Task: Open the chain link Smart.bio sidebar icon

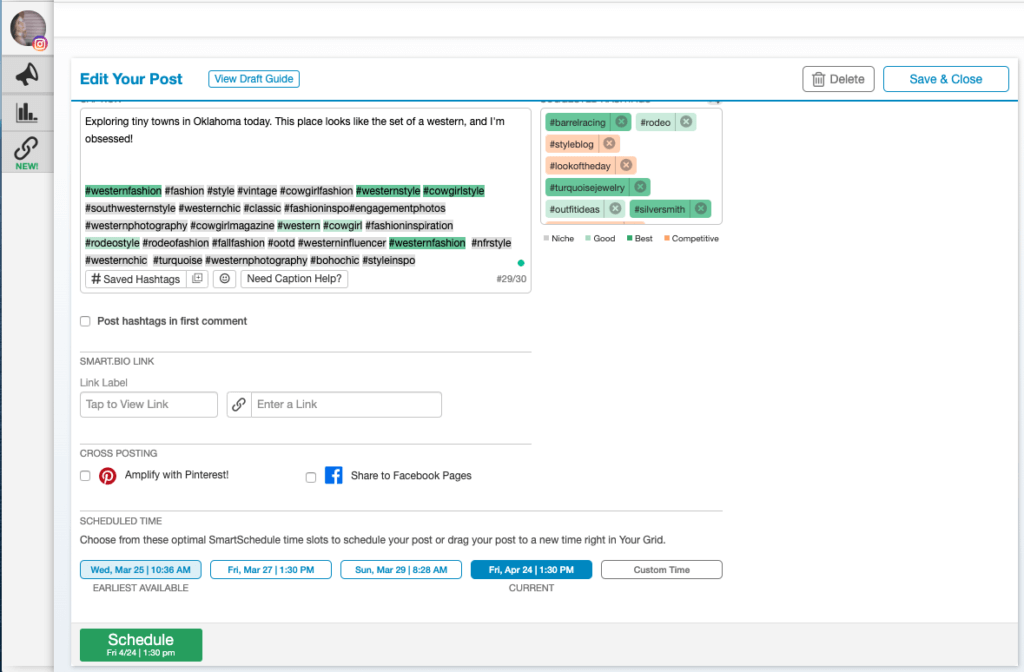Action: [x=26, y=149]
